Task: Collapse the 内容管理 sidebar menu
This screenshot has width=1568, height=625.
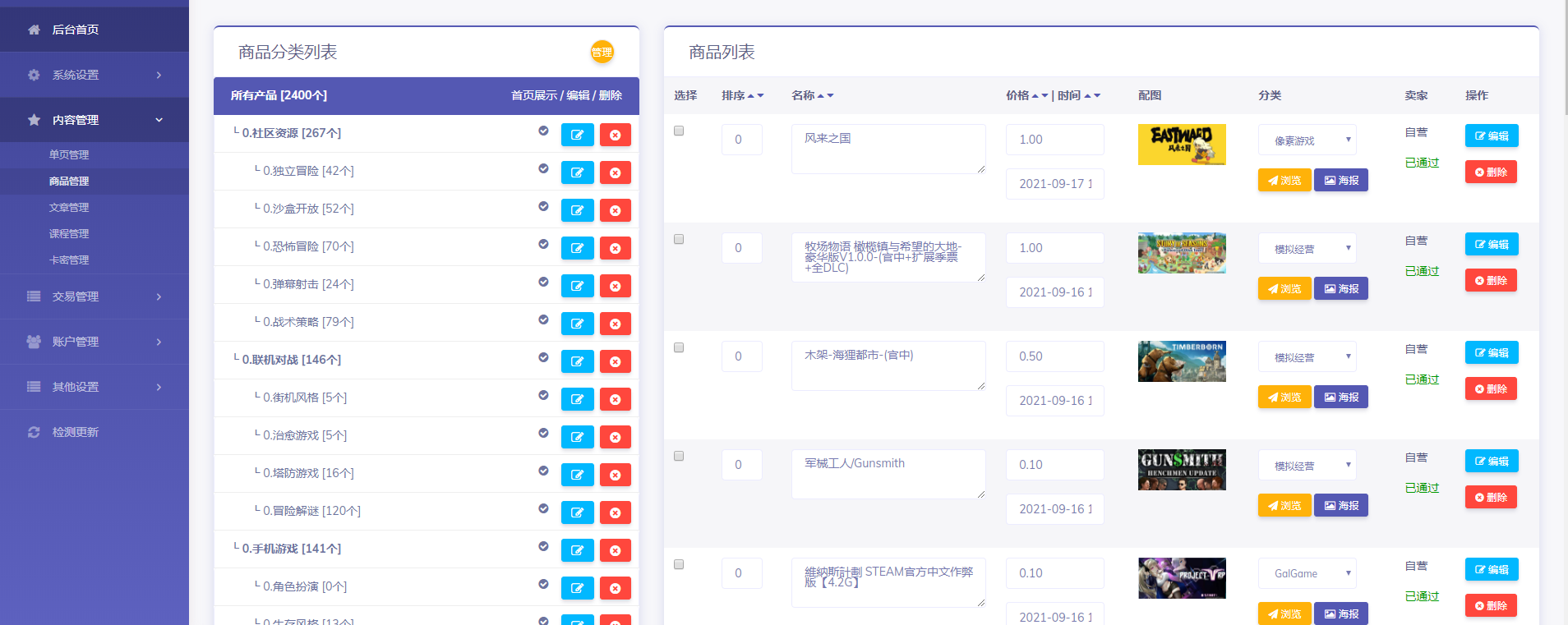Action: coord(95,120)
